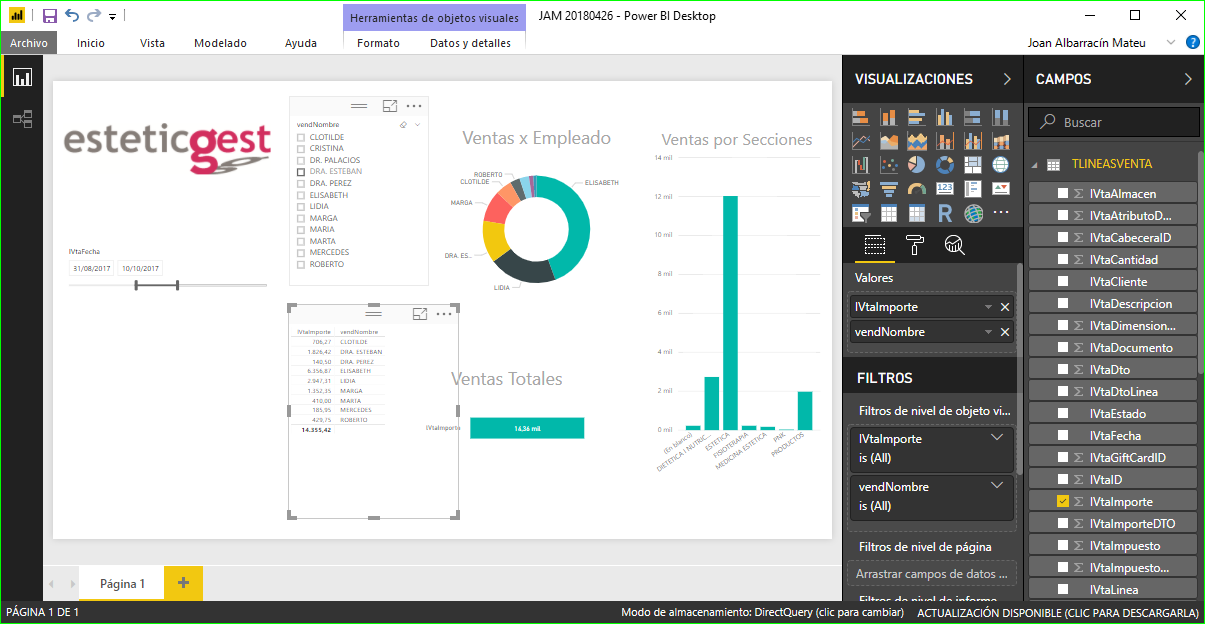This screenshot has width=1205, height=624.
Task: Switch to the Datos y detalles tab
Action: point(470,43)
